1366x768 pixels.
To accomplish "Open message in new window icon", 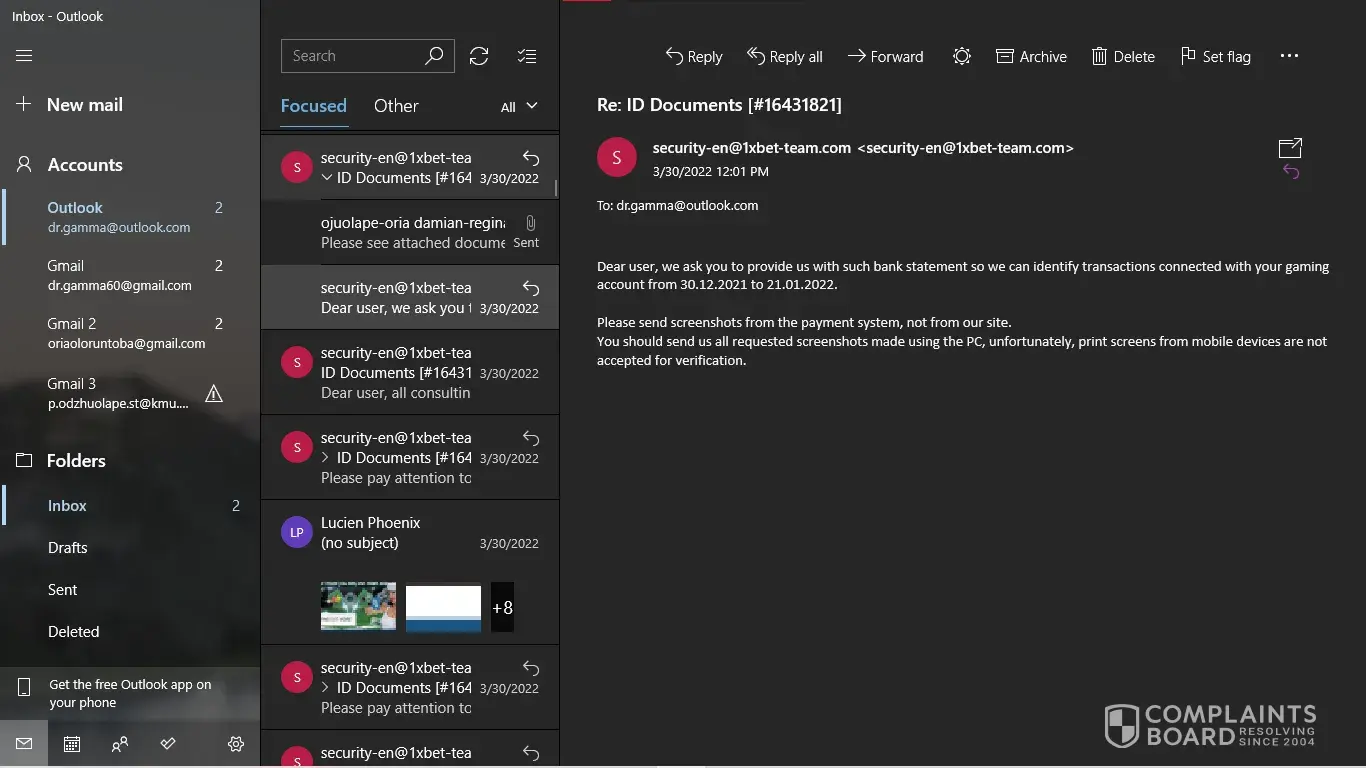I will (1290, 148).
